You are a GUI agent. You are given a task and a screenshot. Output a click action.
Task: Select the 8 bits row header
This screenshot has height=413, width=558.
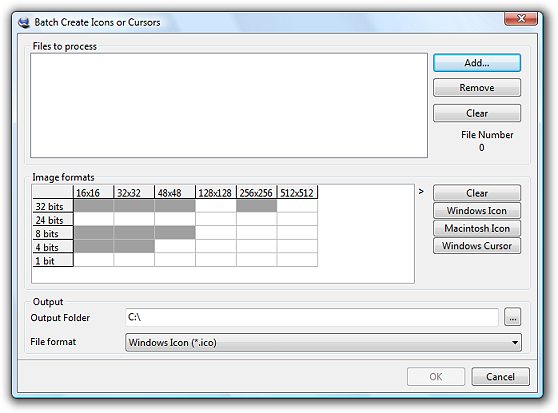tap(53, 233)
